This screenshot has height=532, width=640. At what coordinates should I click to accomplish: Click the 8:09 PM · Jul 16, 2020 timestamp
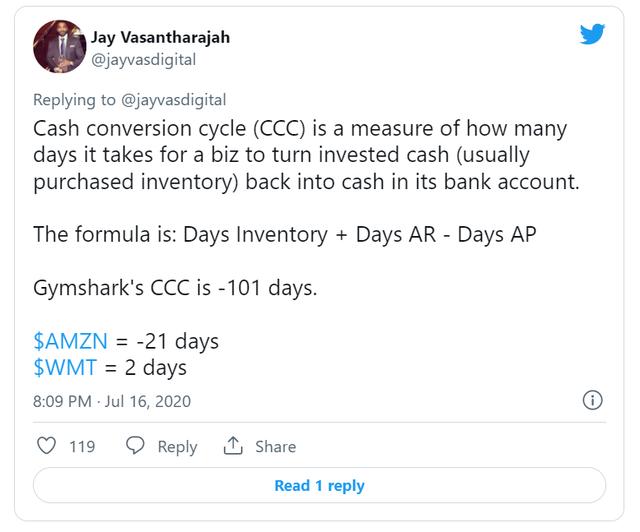(x=112, y=401)
